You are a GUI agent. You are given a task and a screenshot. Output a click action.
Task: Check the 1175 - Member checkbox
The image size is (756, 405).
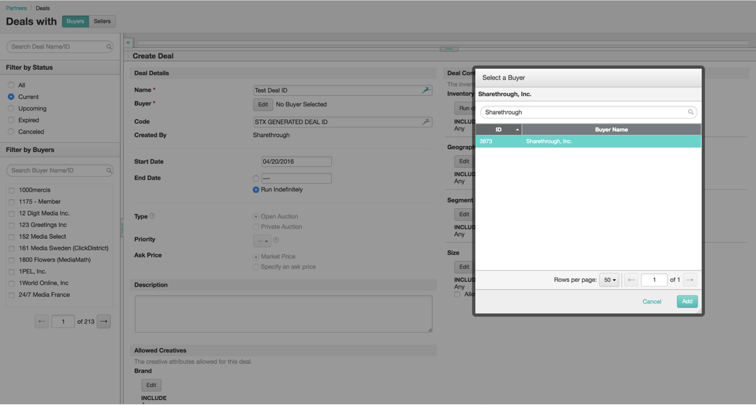tap(12, 202)
